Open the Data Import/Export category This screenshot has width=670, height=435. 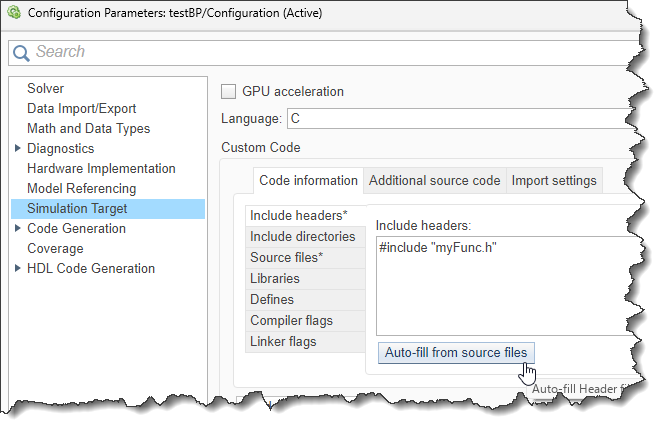coord(81,109)
